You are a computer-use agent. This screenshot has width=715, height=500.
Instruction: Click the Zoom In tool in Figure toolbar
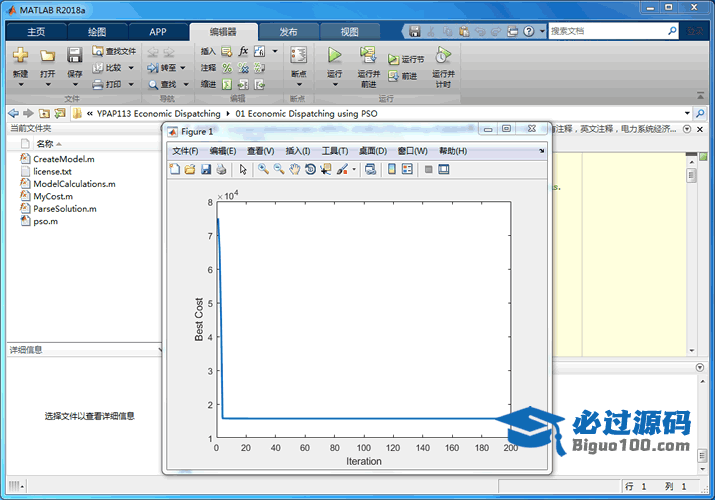263,169
